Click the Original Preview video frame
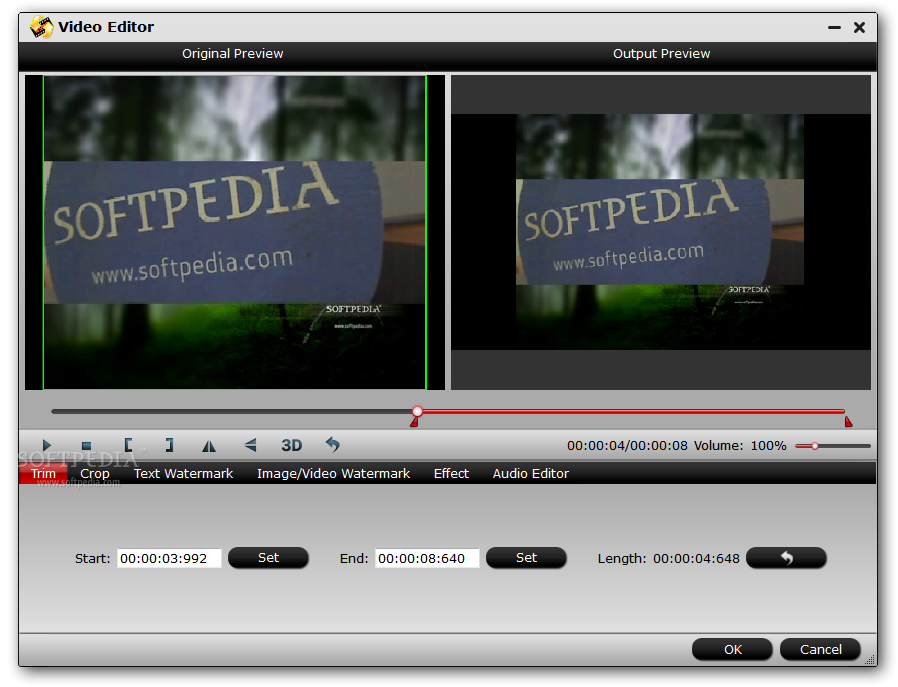 coord(235,232)
